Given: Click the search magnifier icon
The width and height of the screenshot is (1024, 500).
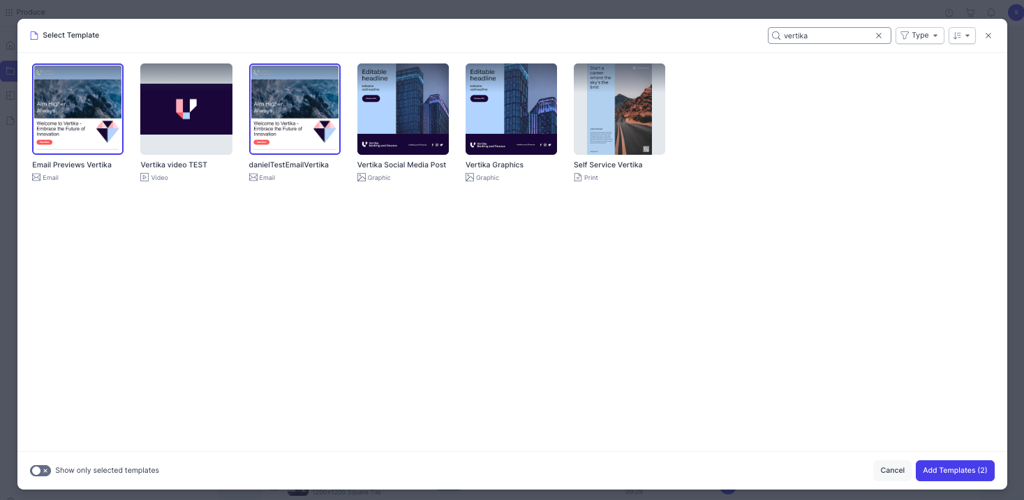Looking at the screenshot, I should coord(776,36).
